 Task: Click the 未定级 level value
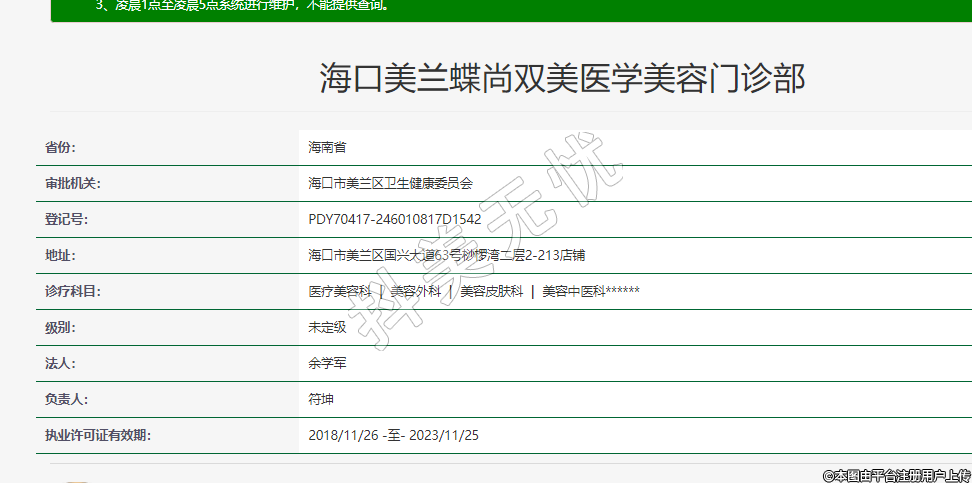click(327, 328)
